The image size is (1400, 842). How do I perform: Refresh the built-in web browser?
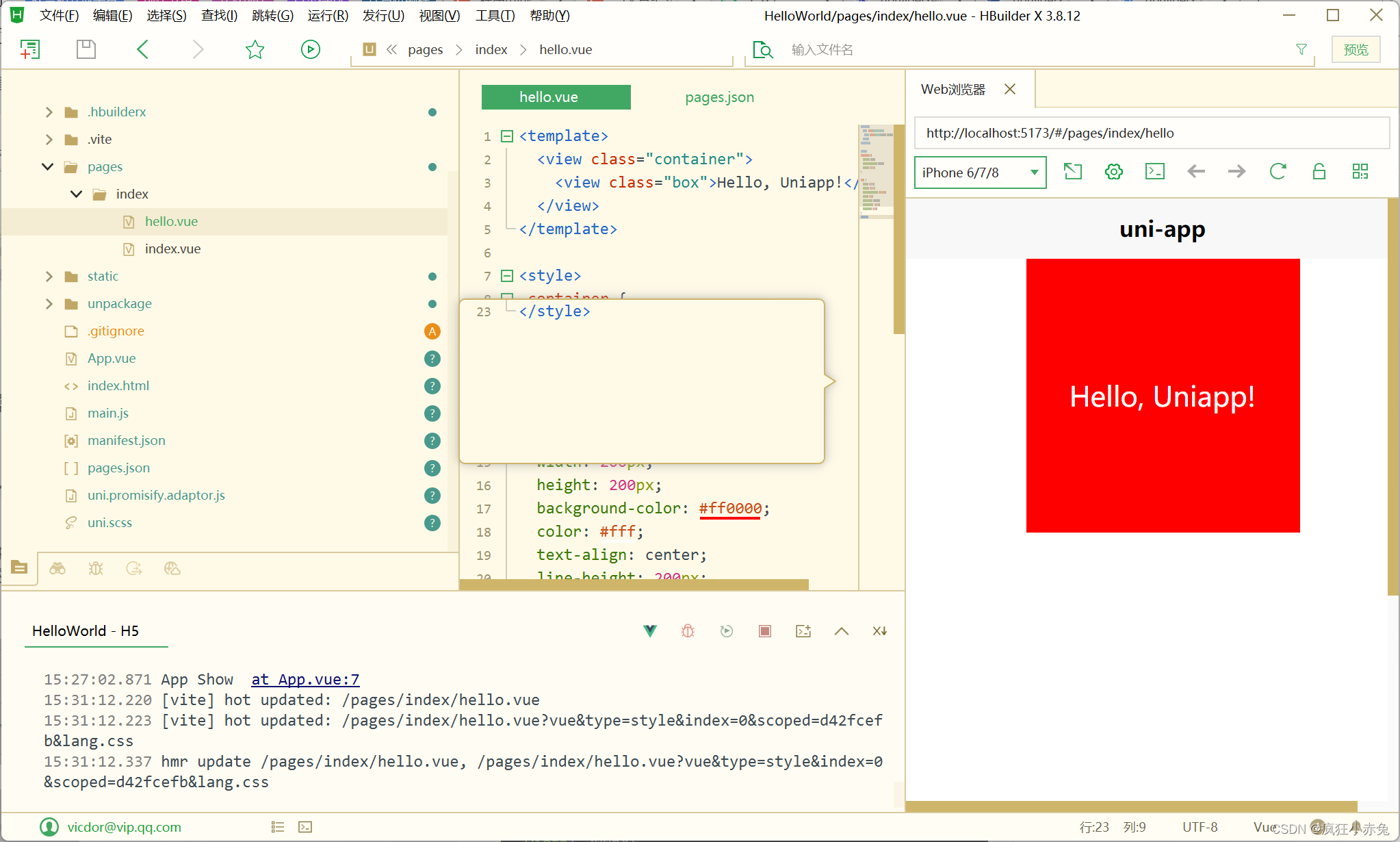tap(1278, 171)
